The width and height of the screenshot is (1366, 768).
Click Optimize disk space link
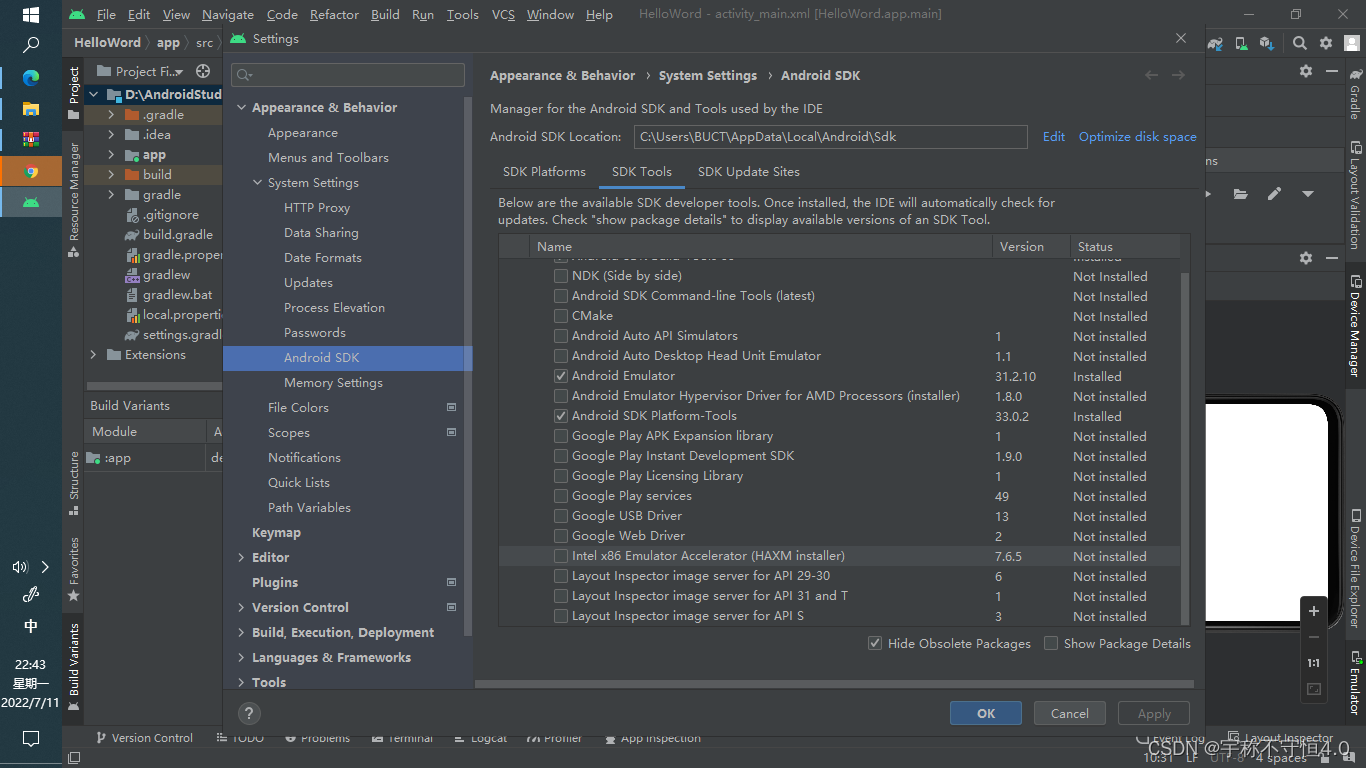[x=1137, y=137]
